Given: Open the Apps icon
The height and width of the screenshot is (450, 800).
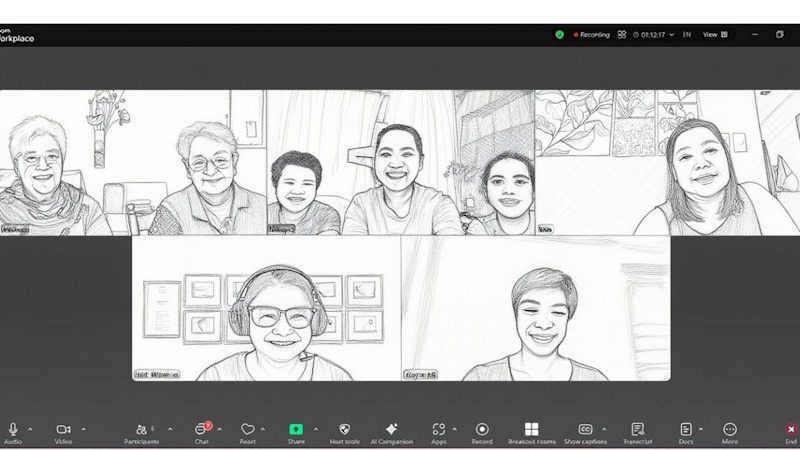Looking at the screenshot, I should coord(438,429).
